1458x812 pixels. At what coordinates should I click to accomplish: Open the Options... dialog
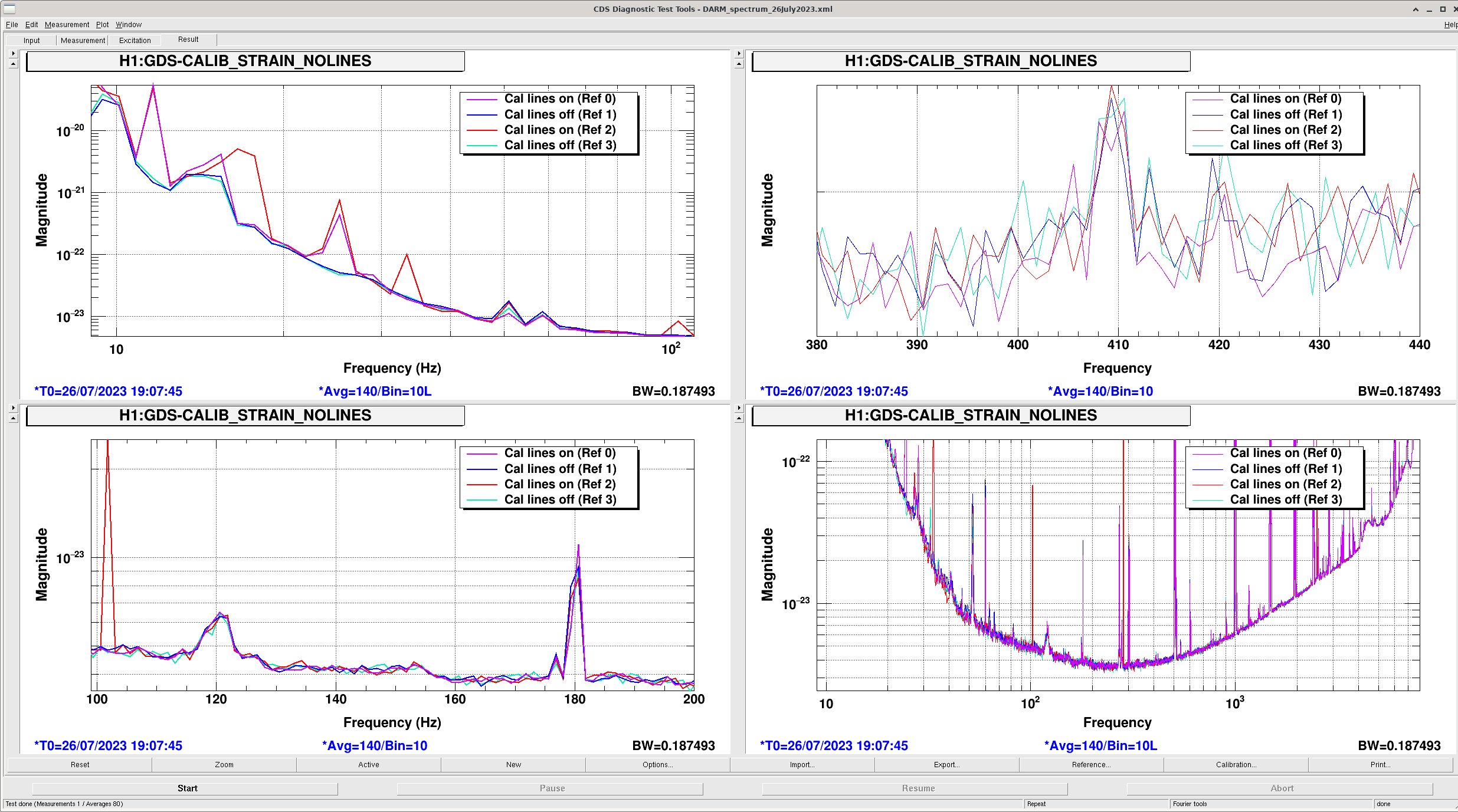pyautogui.click(x=657, y=765)
